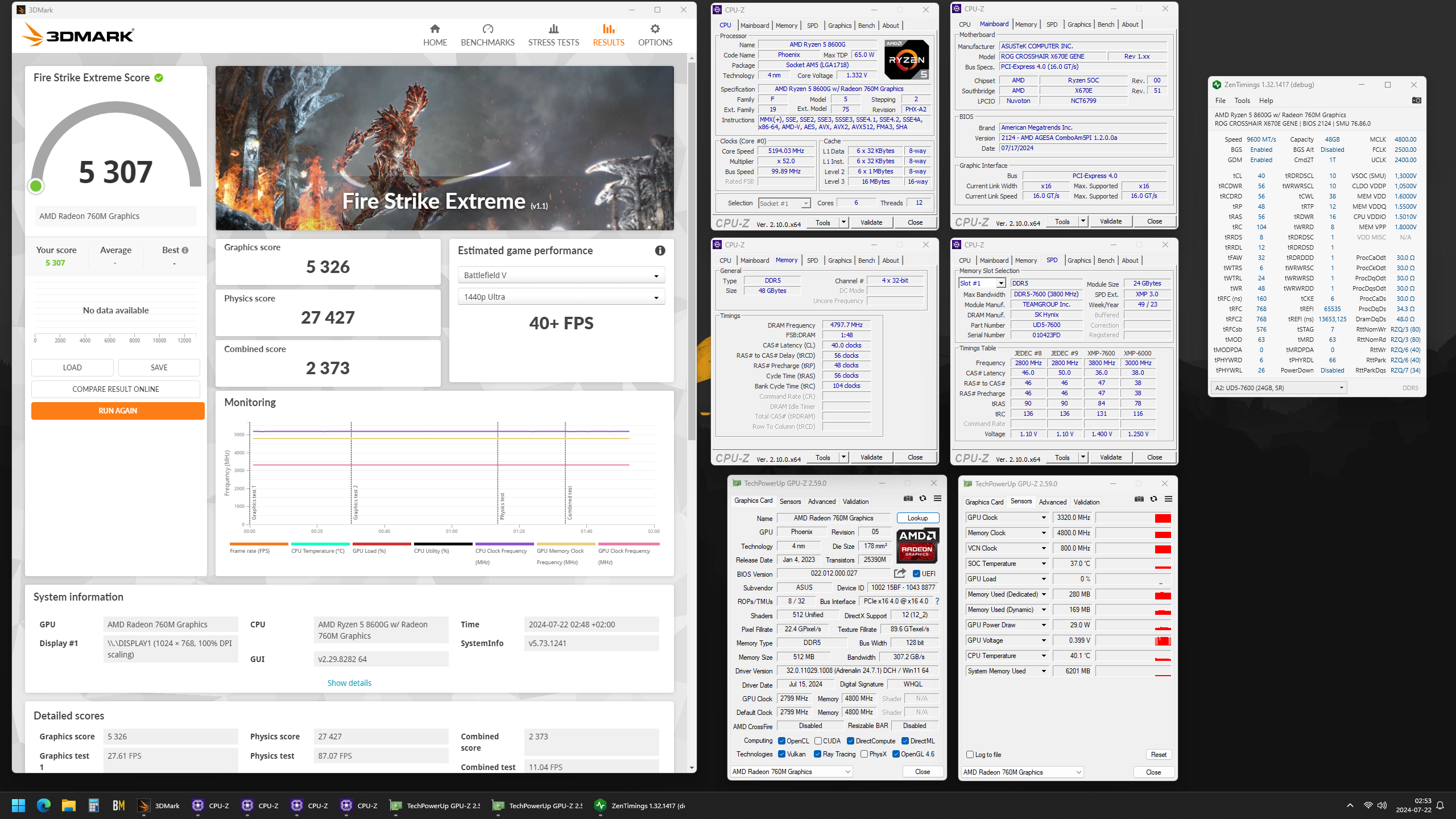
Task: Open the 1440p Ultra resolution dropdown
Action: coord(561,297)
